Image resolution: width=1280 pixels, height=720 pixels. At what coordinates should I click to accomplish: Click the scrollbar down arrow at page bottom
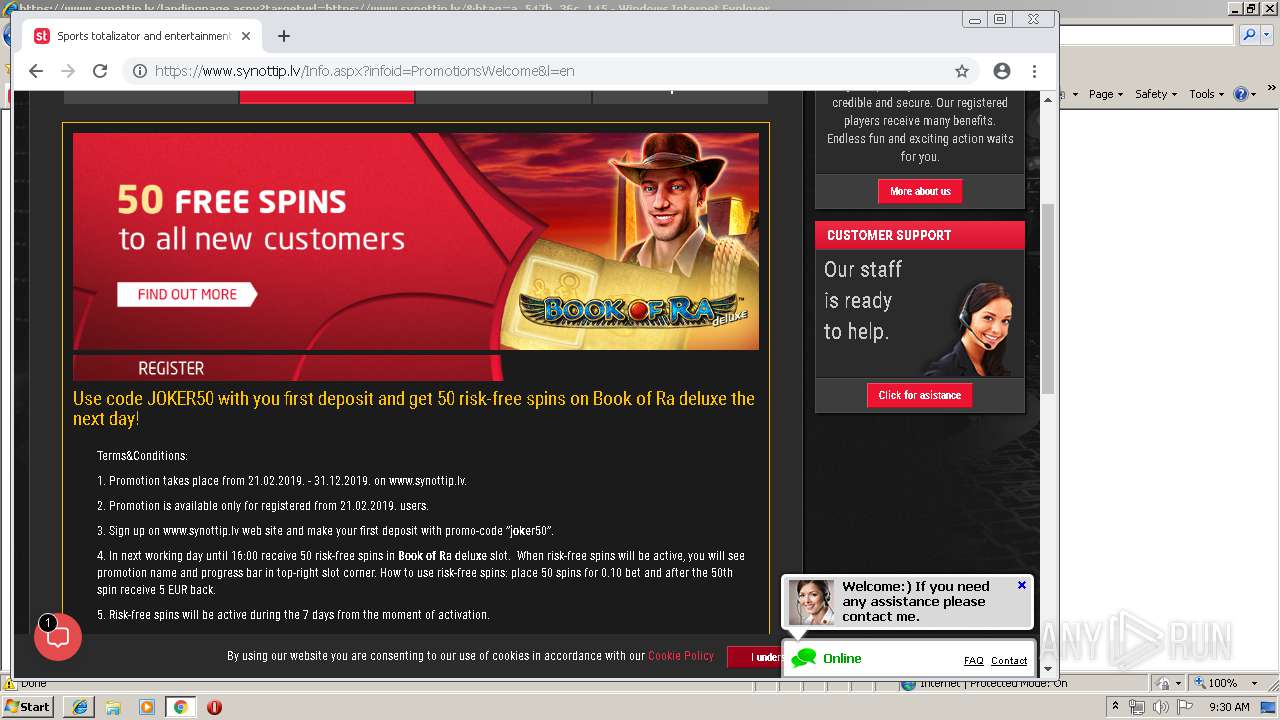click(x=1048, y=669)
